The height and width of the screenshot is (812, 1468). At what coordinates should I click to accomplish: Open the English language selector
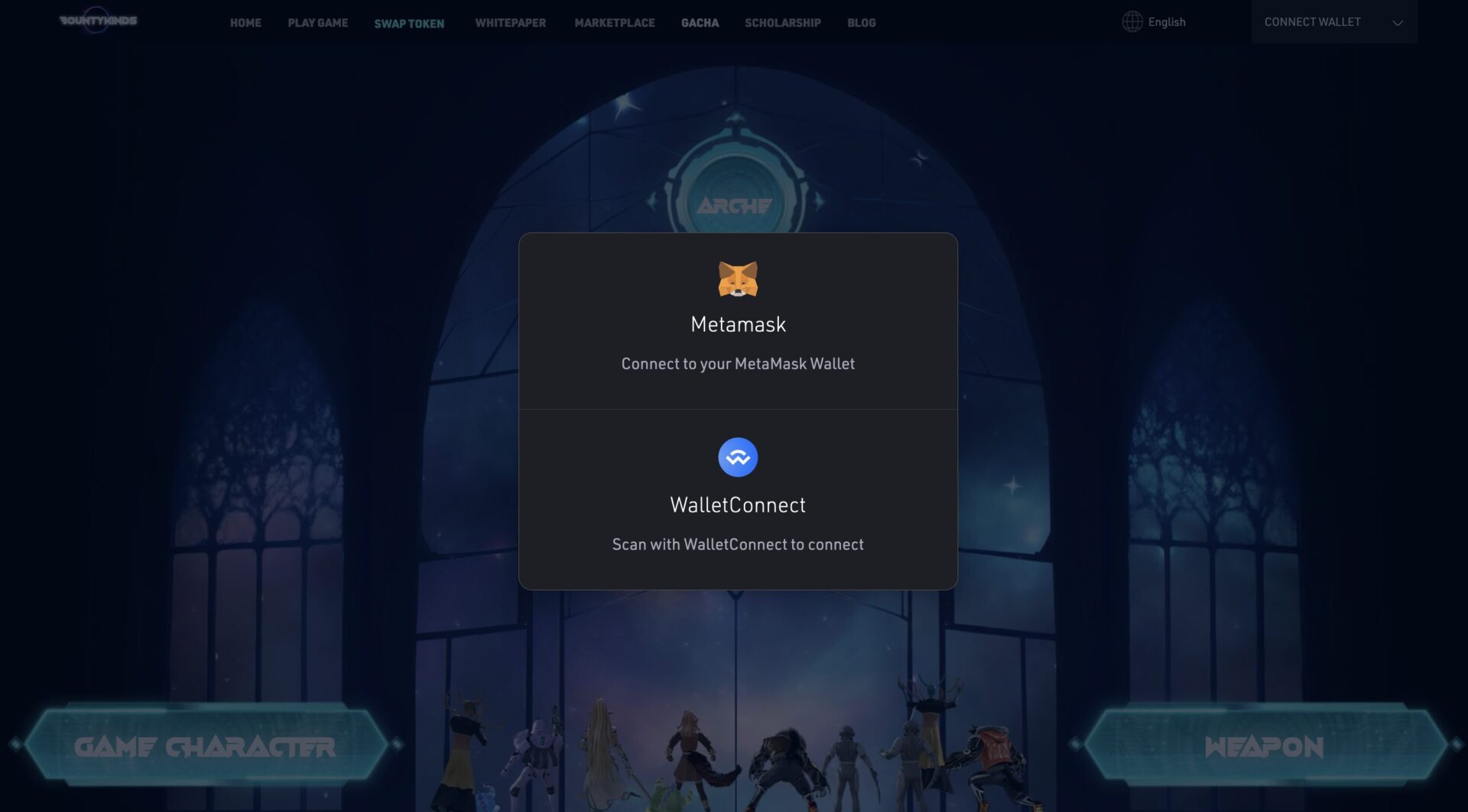1166,22
